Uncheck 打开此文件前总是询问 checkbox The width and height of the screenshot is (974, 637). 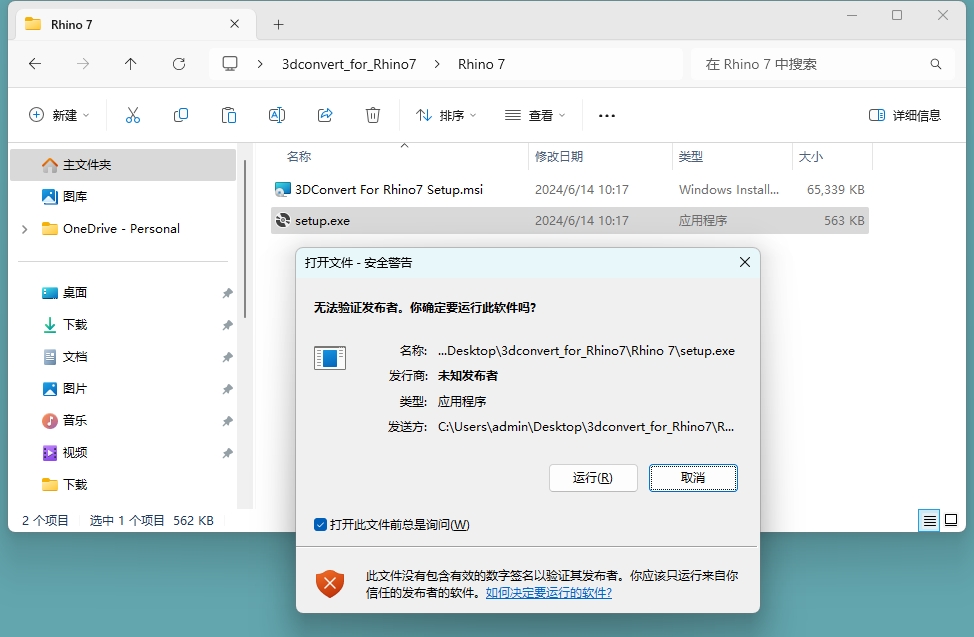click(321, 525)
